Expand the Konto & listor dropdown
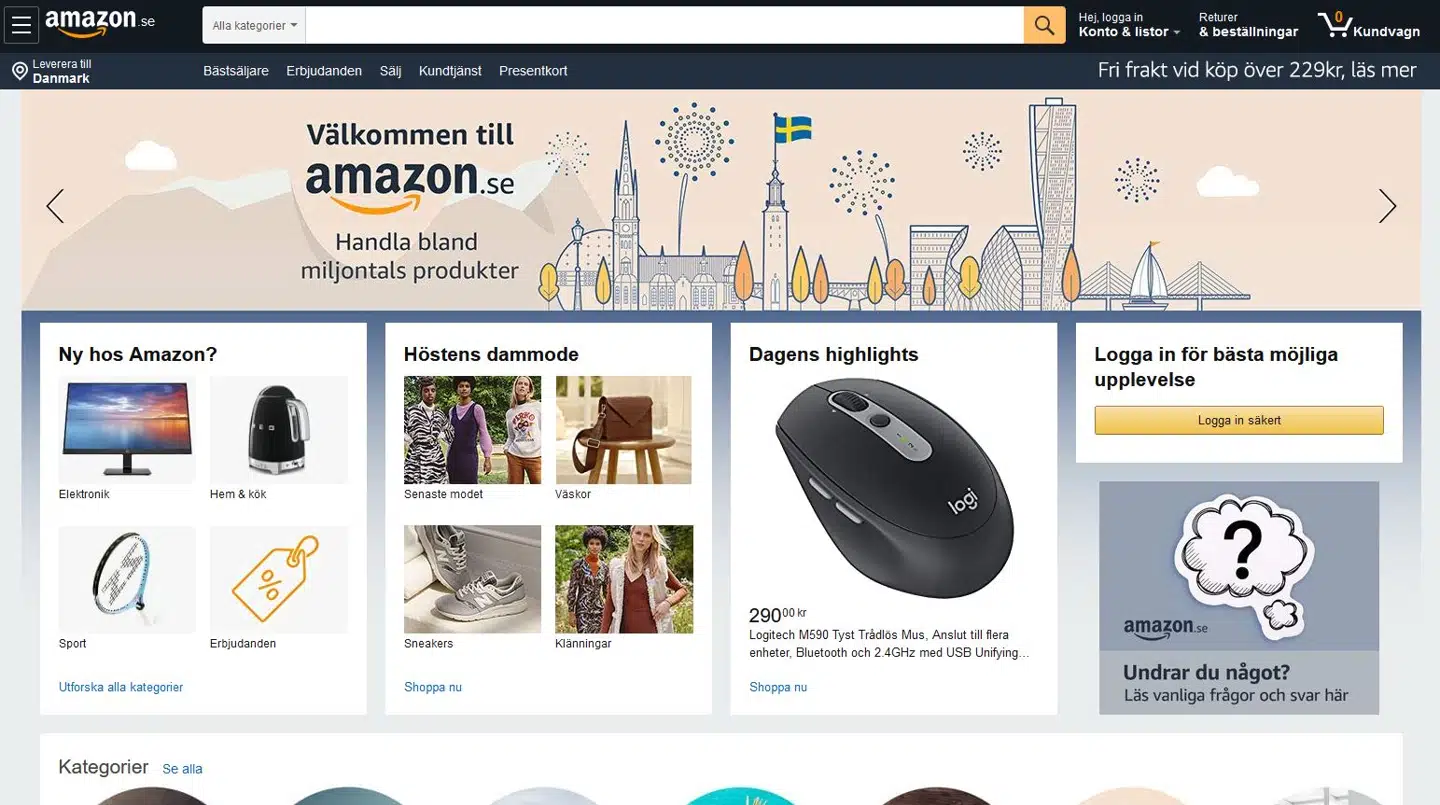The width and height of the screenshot is (1440, 805). [1129, 25]
